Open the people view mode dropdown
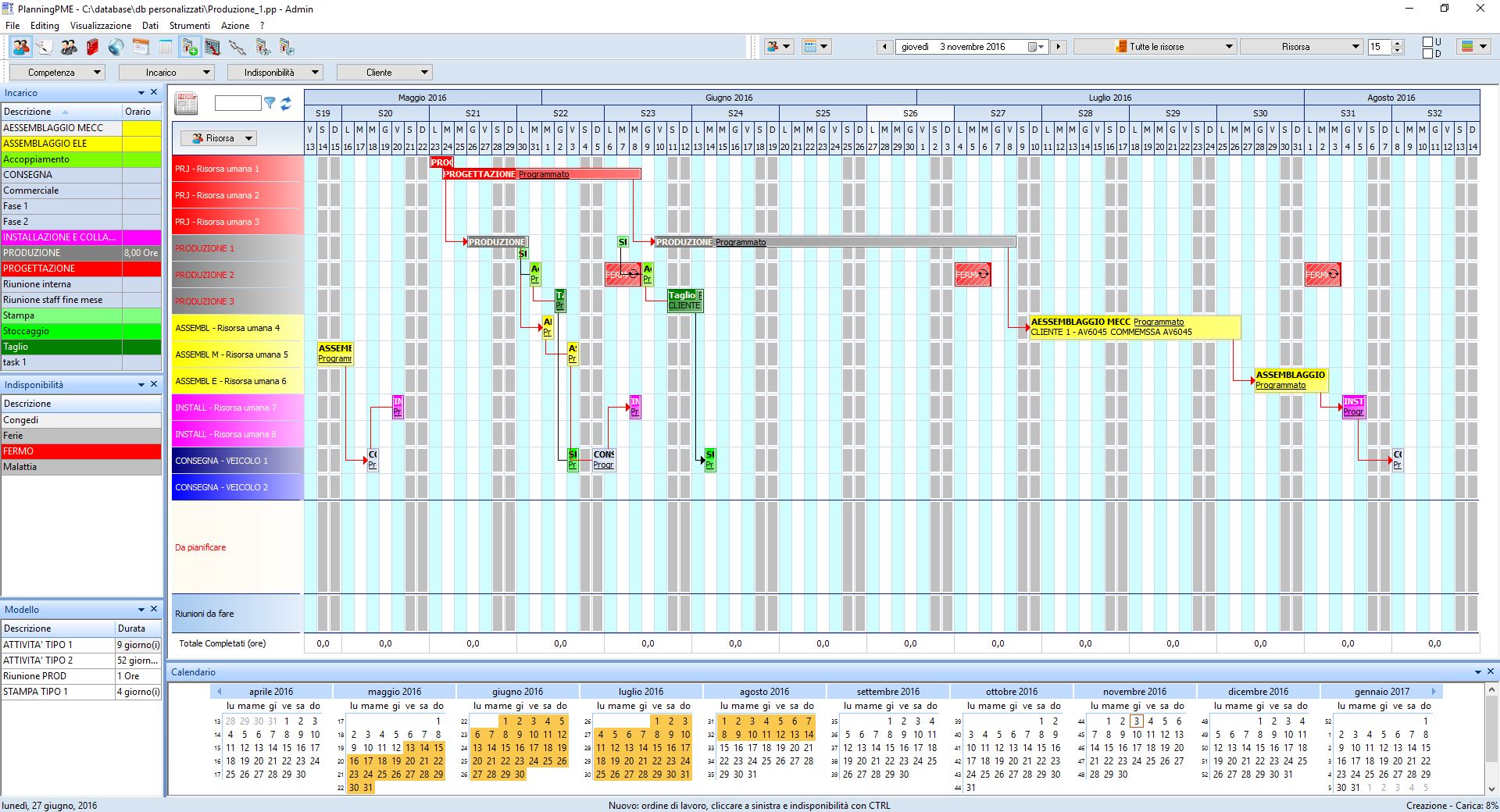 779,47
